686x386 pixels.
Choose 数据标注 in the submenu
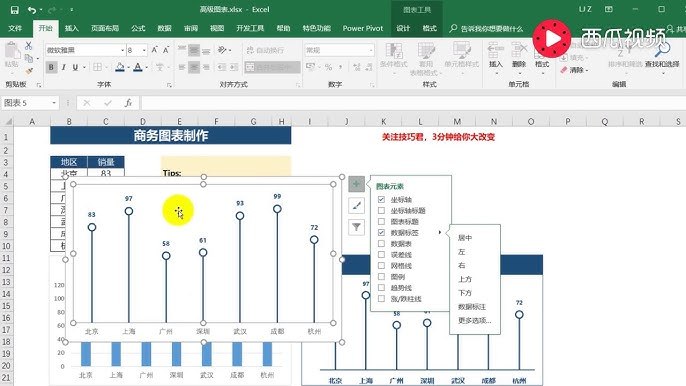[472, 307]
